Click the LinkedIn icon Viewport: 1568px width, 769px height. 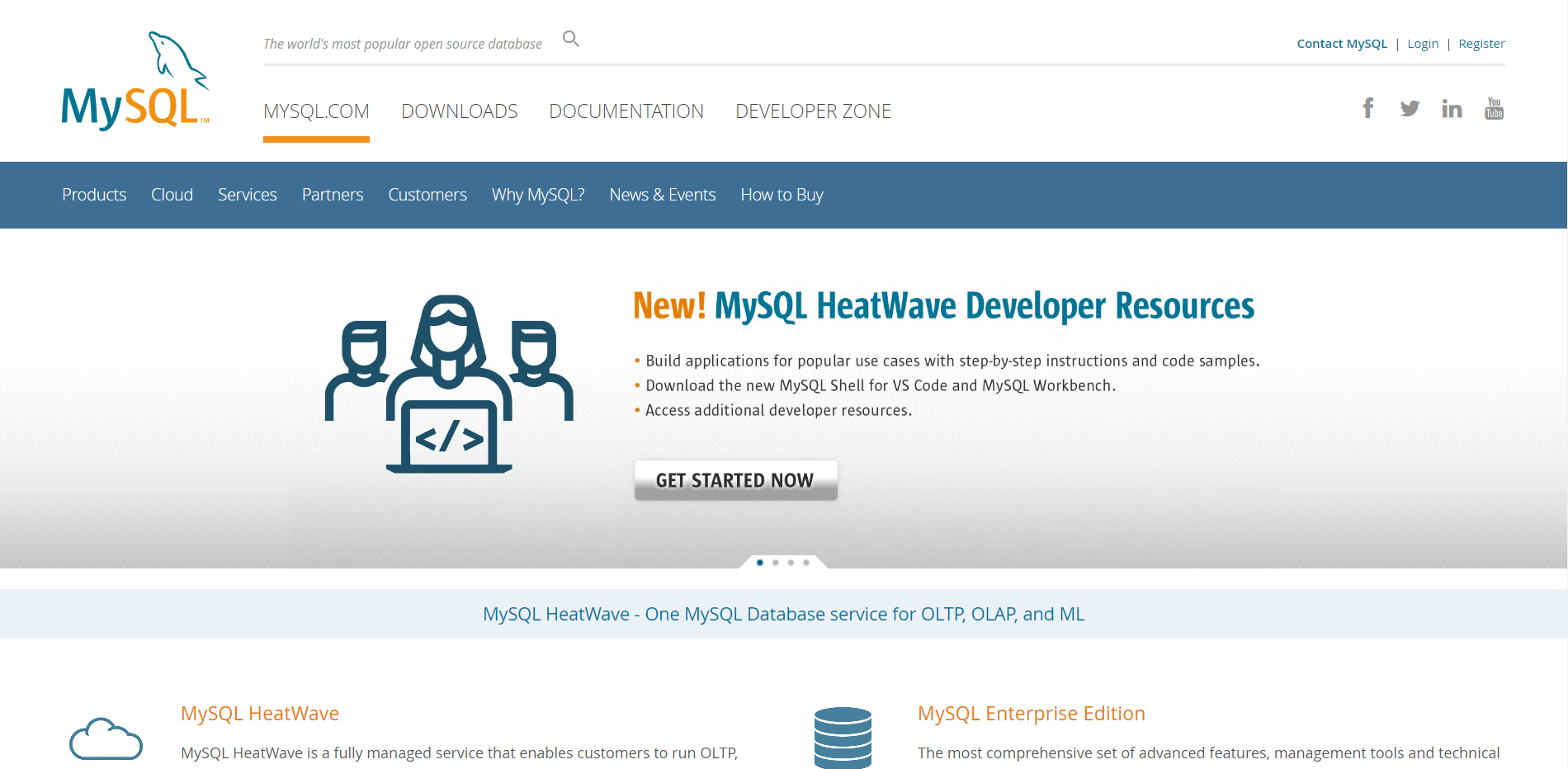click(1452, 107)
